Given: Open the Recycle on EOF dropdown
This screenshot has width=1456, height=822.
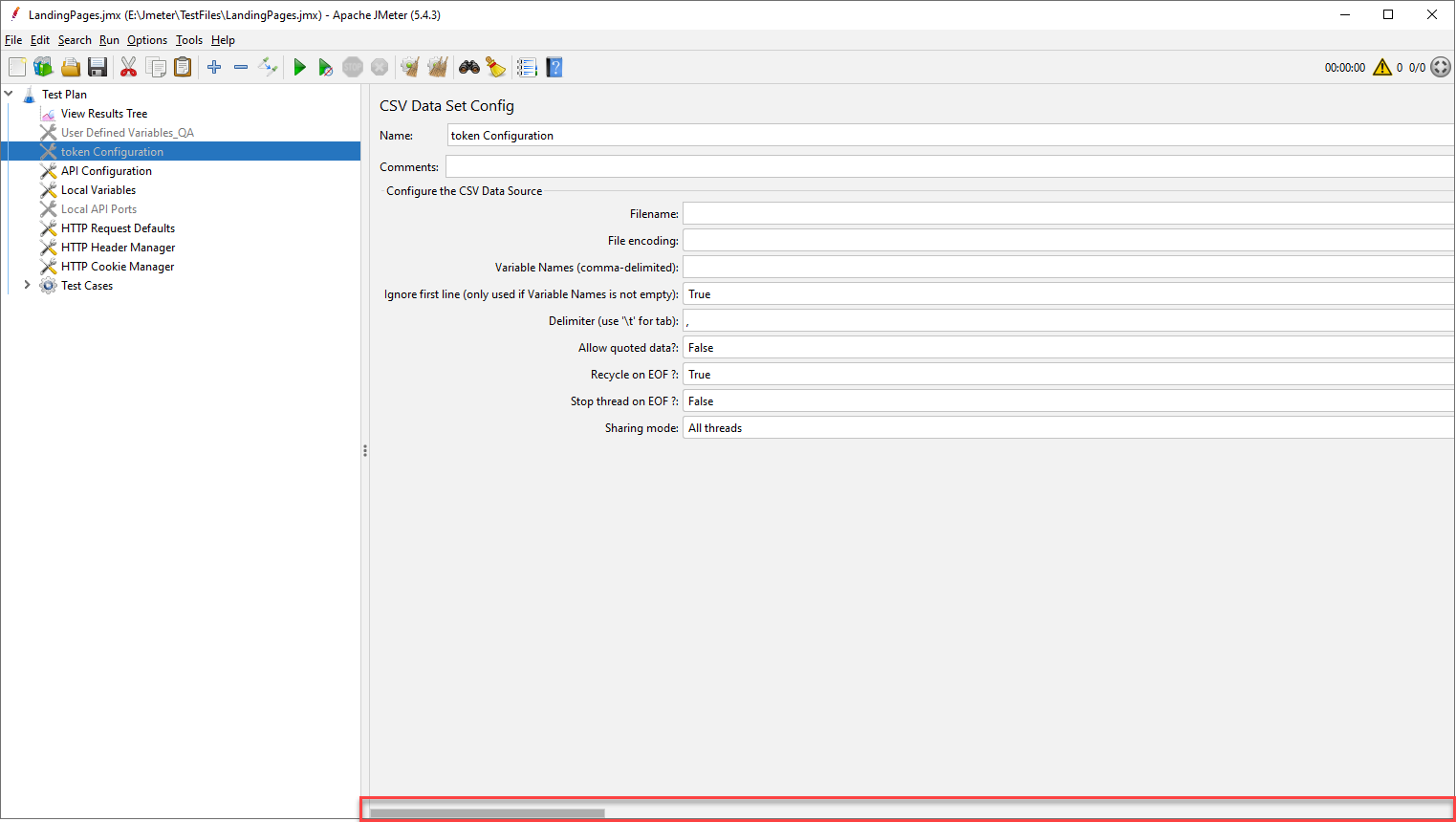Looking at the screenshot, I should click(1067, 375).
